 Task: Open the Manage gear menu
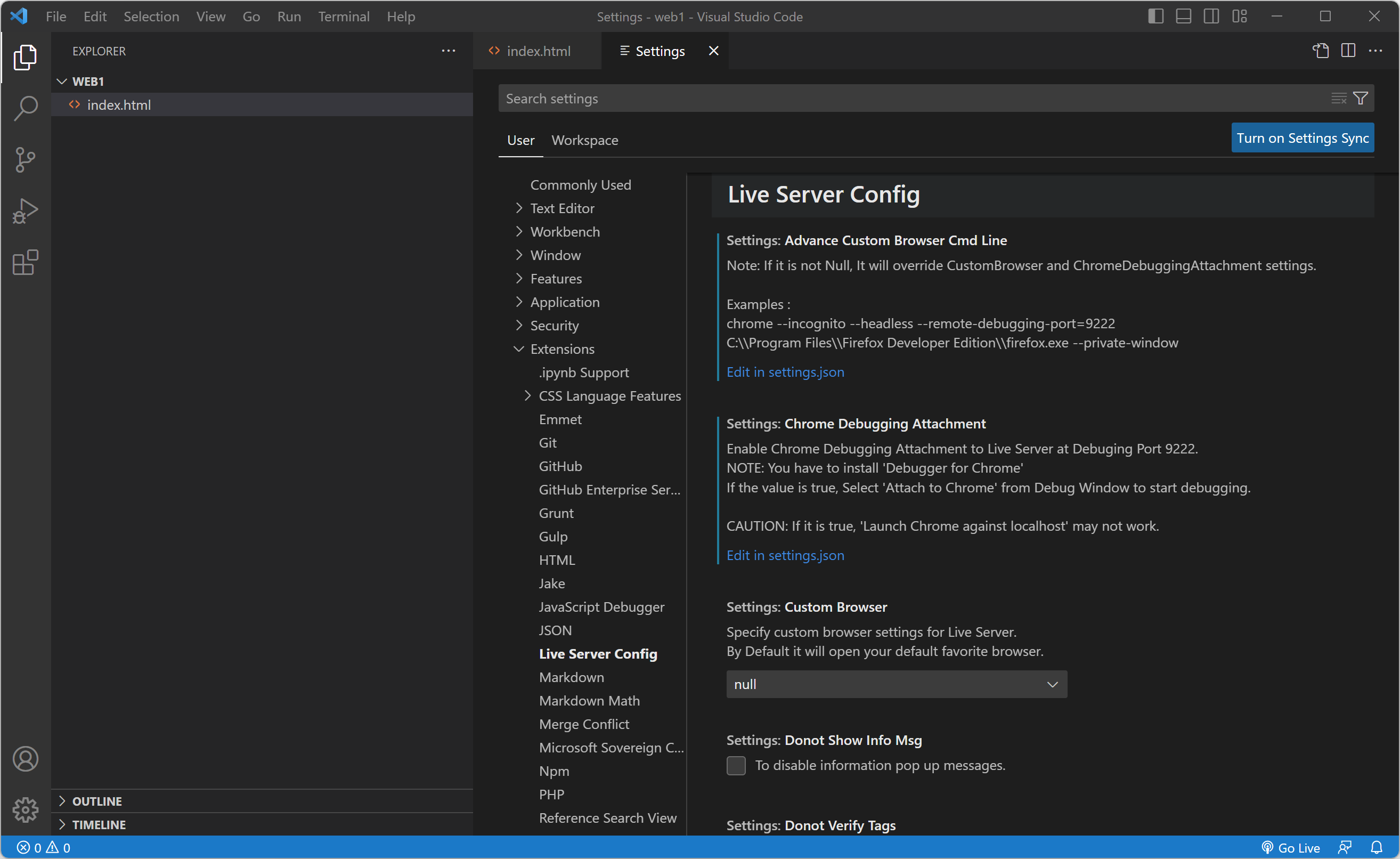[26, 809]
